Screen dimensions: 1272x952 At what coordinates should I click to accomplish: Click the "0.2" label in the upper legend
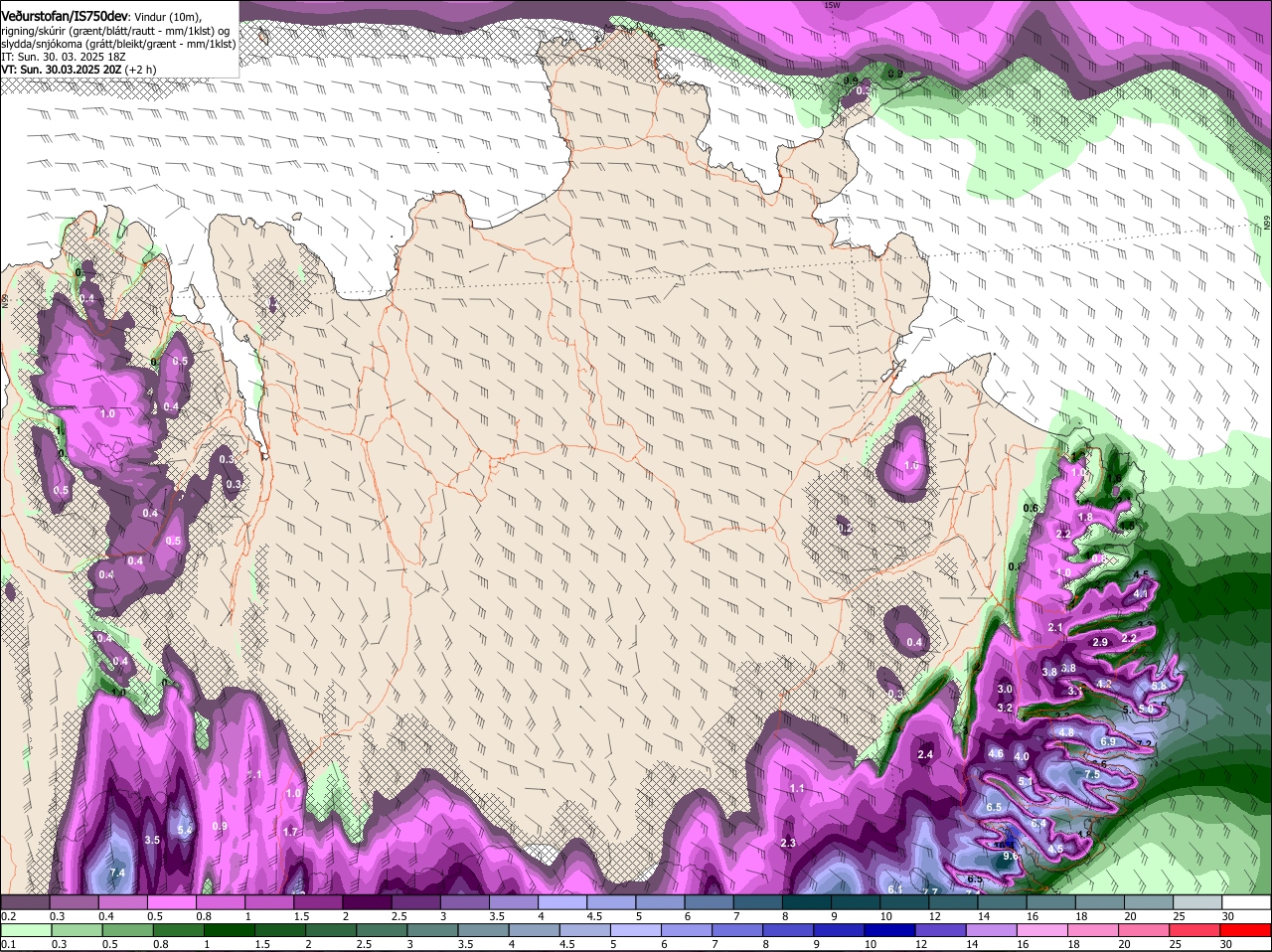click(x=9, y=916)
